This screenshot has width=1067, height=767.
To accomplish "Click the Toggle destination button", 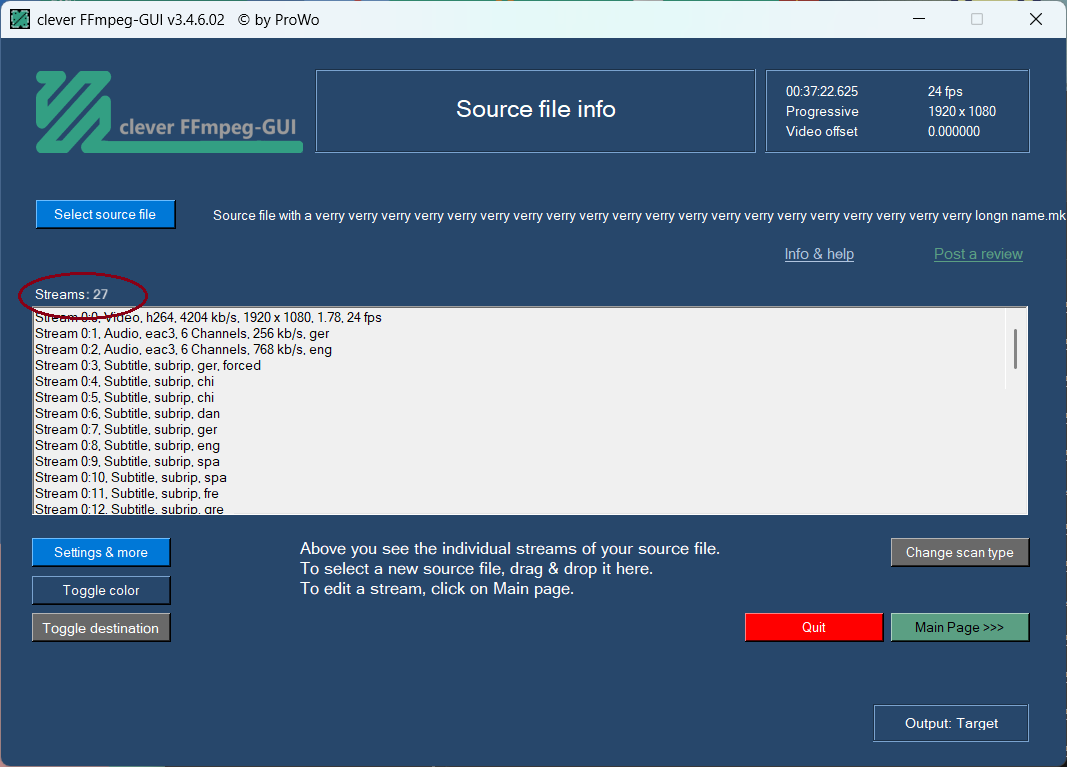I will pyautogui.click(x=101, y=628).
